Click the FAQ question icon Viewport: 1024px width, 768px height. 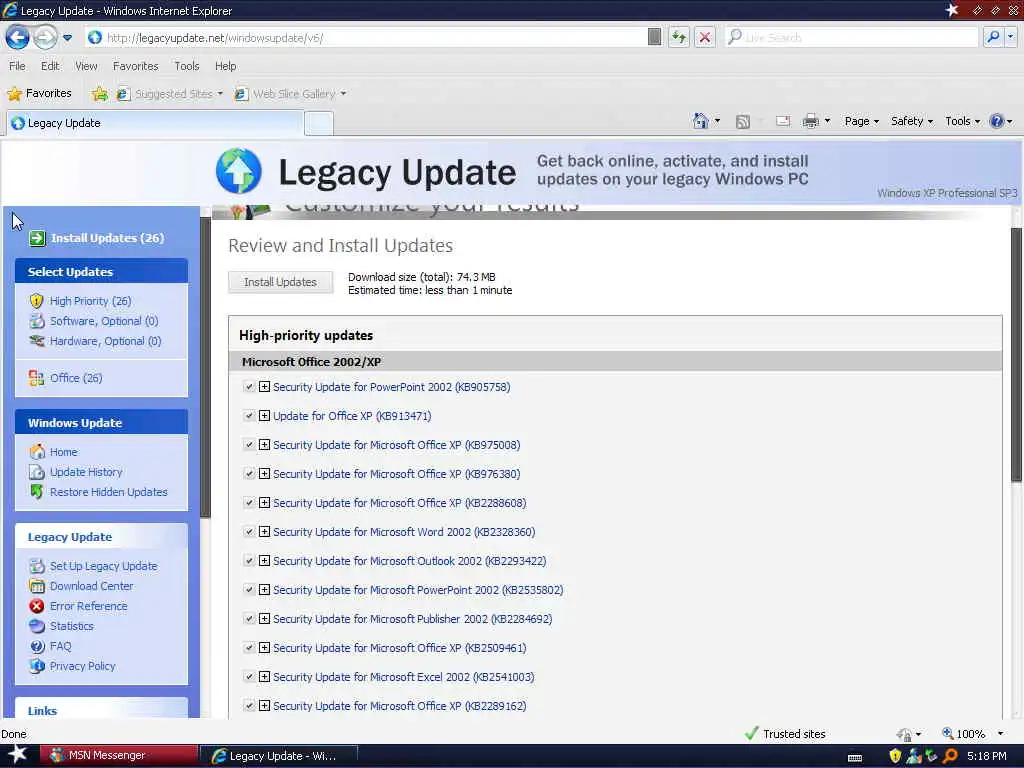pyautogui.click(x=37, y=646)
